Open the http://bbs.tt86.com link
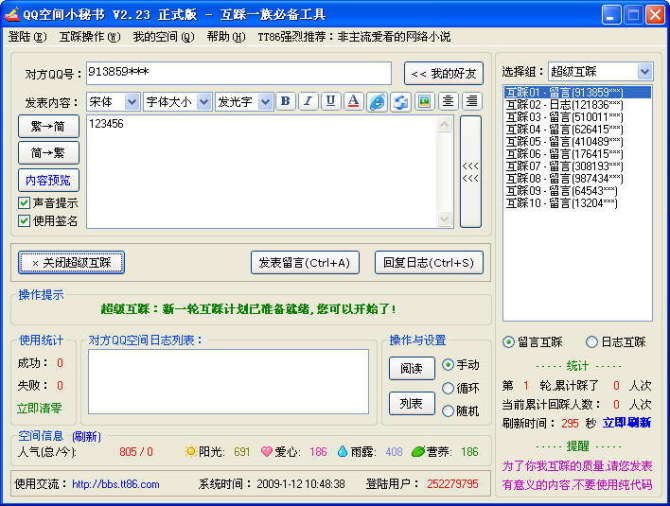The image size is (670, 506). 115,484
